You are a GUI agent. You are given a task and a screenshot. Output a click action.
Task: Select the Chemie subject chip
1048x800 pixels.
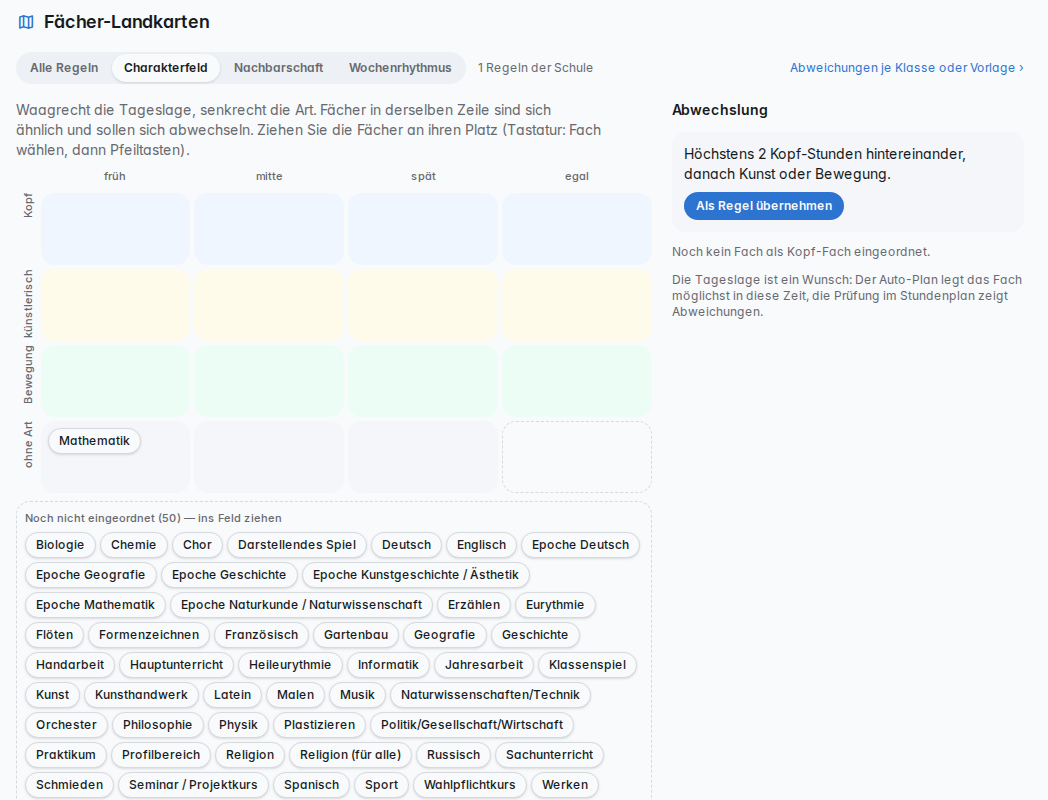(134, 545)
